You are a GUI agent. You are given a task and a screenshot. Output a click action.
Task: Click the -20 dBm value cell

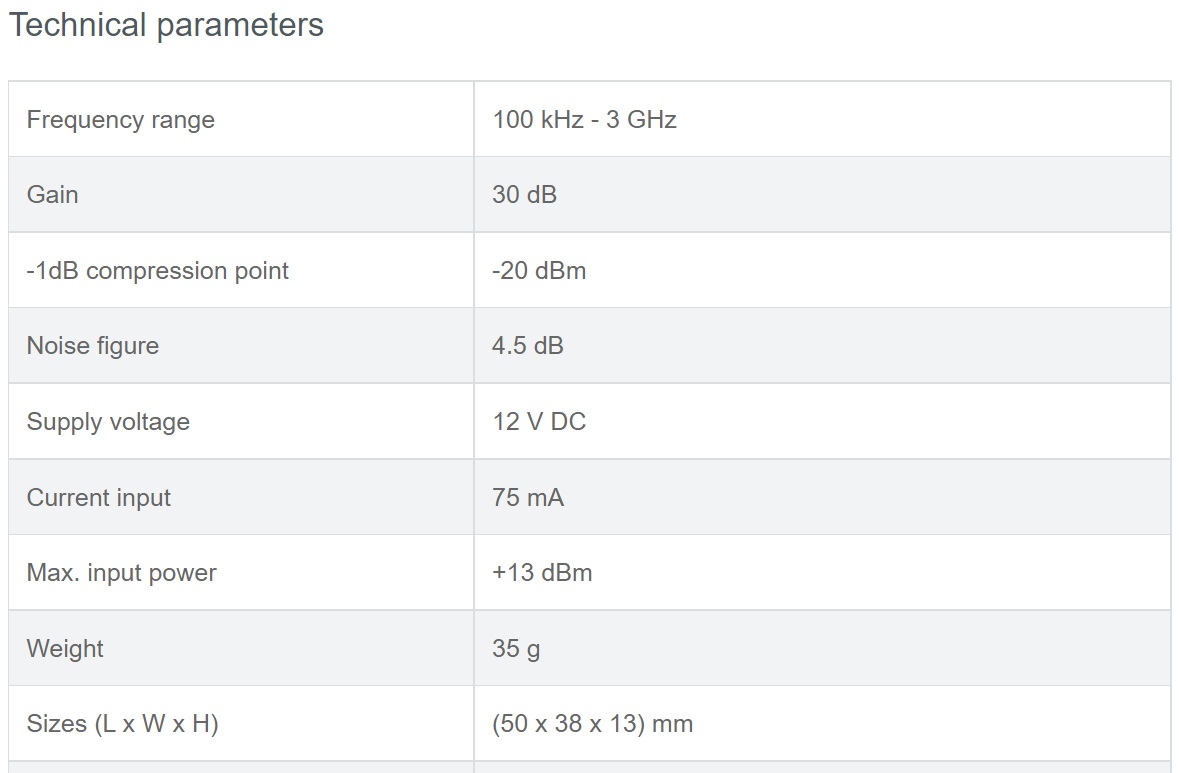(x=823, y=270)
